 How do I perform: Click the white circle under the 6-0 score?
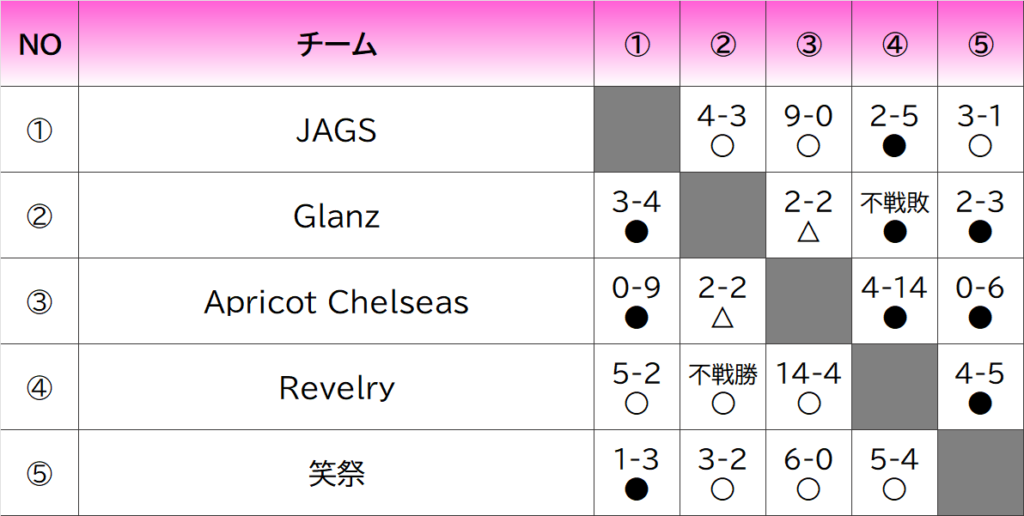[809, 490]
